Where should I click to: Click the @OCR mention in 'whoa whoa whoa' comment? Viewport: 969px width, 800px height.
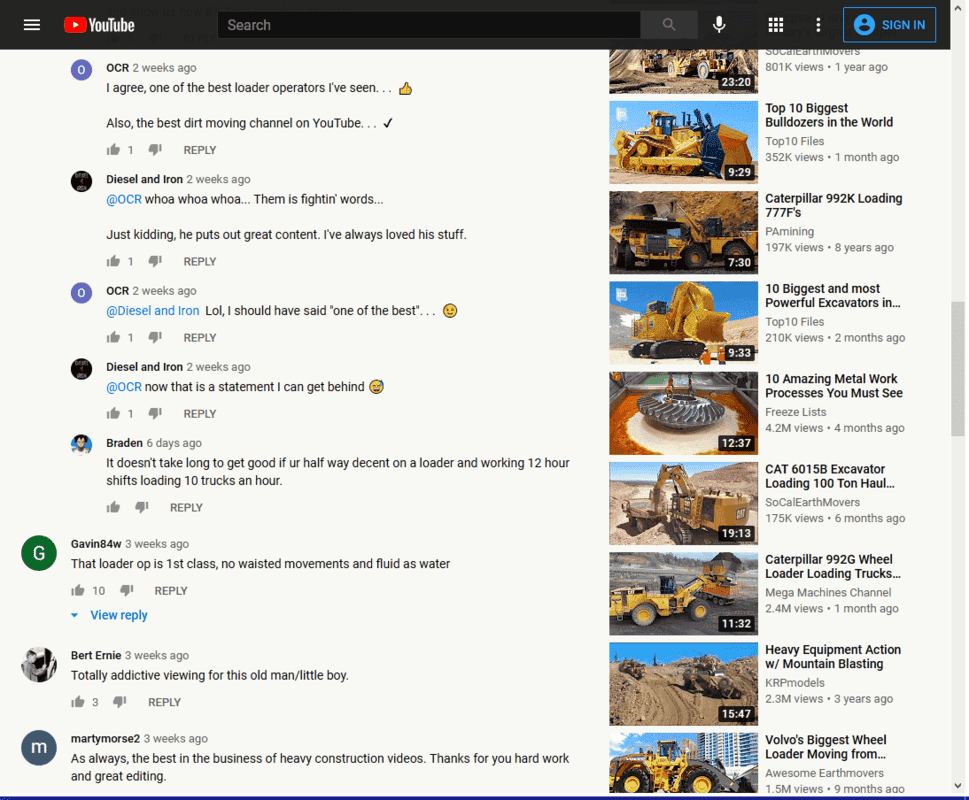click(124, 200)
